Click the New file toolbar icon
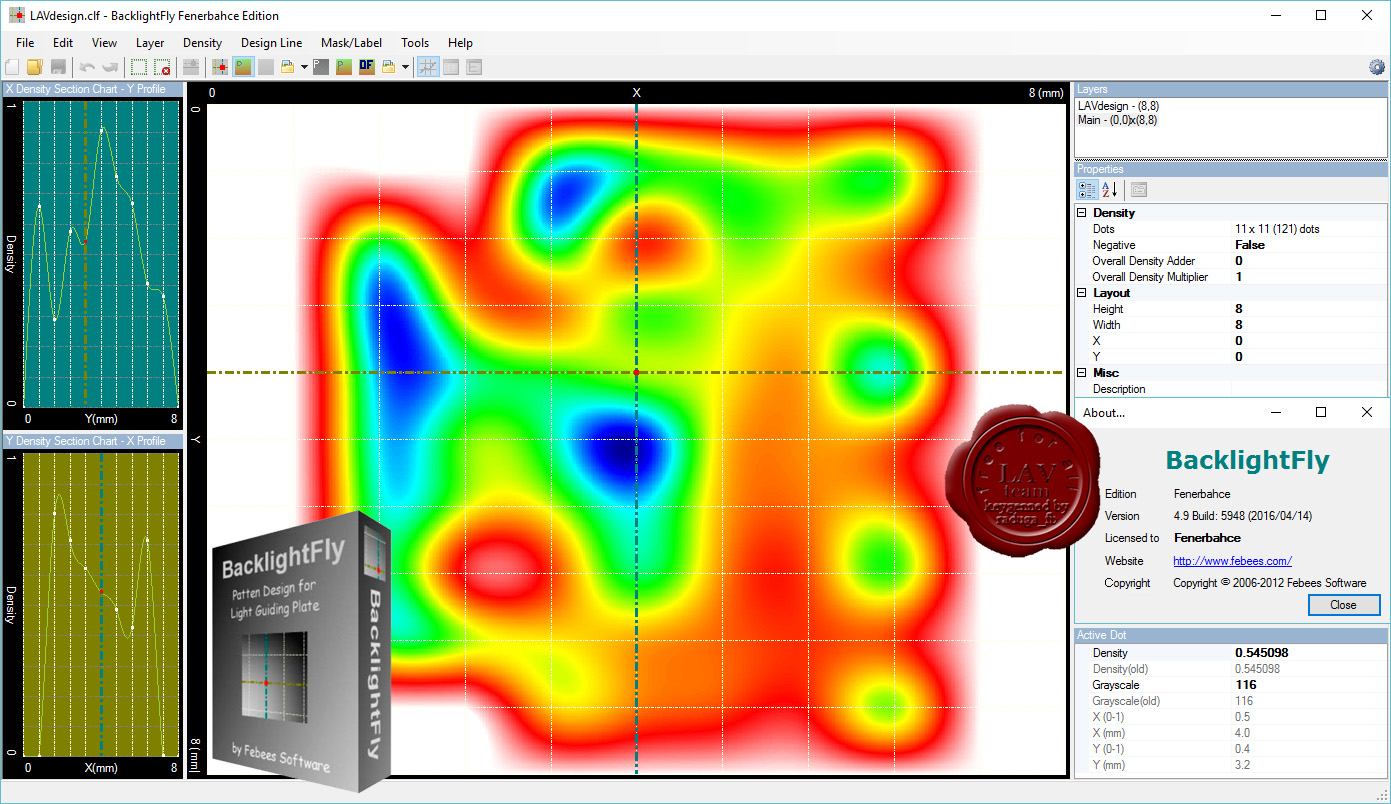 tap(13, 67)
